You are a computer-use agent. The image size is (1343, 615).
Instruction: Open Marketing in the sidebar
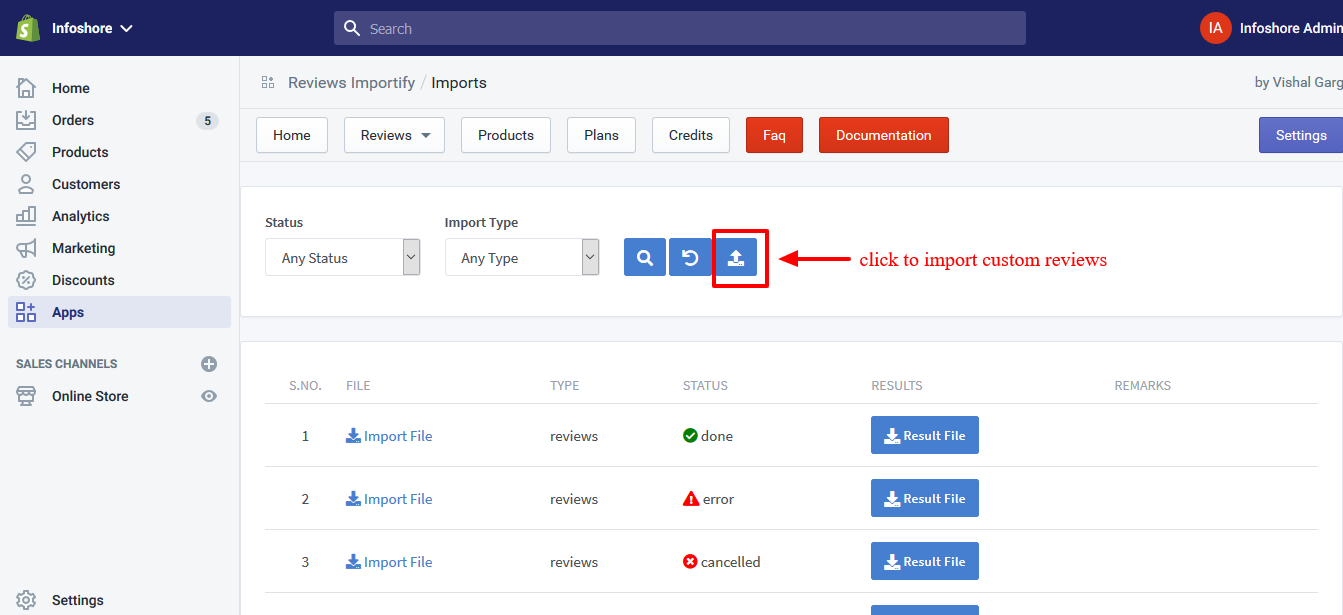[x=84, y=248]
